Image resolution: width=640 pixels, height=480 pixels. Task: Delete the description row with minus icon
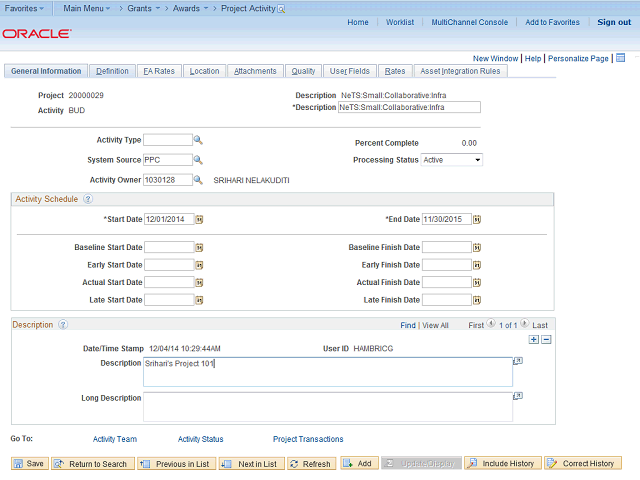[545, 340]
